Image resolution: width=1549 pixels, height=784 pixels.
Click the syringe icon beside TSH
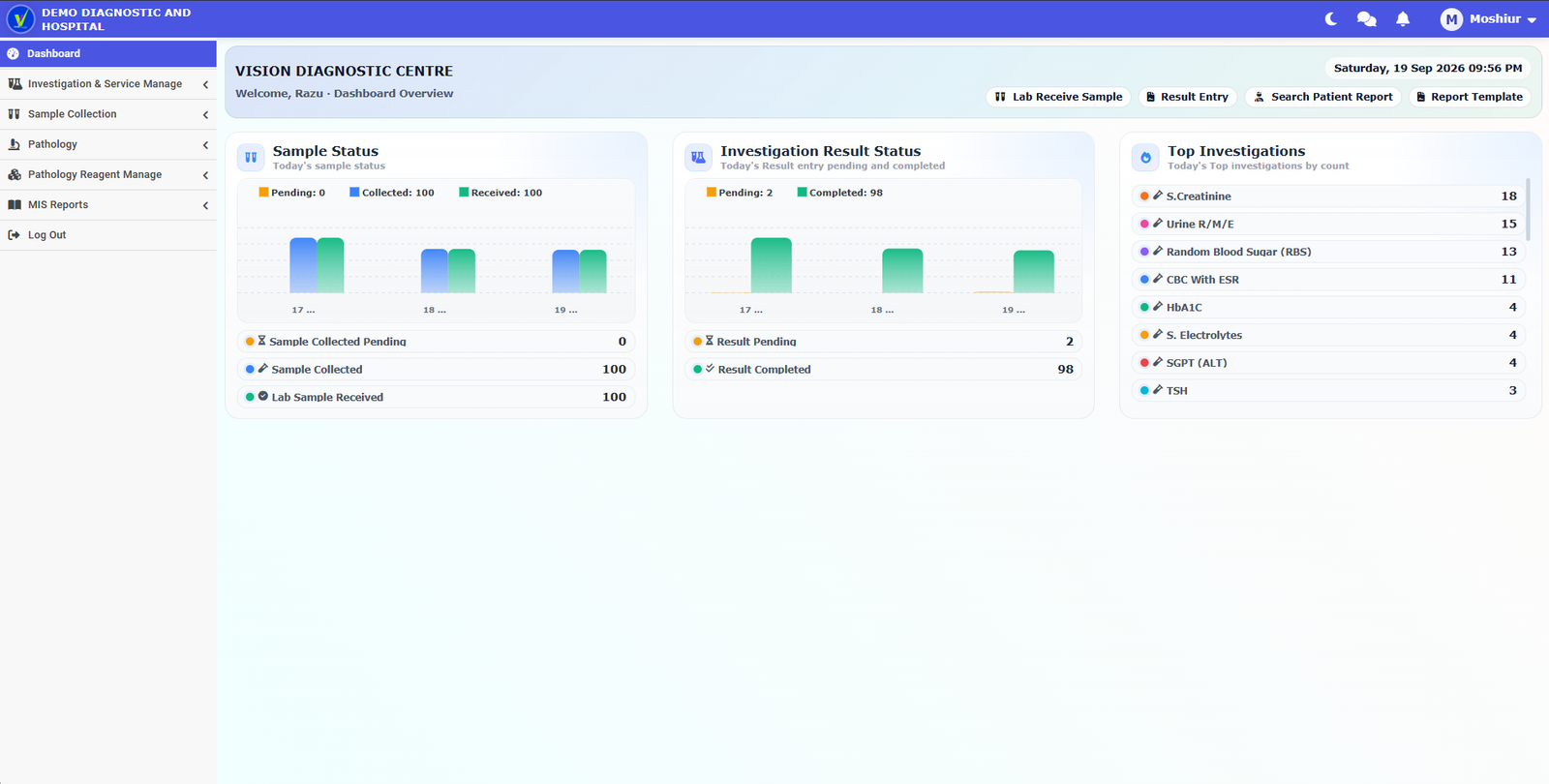click(1157, 390)
